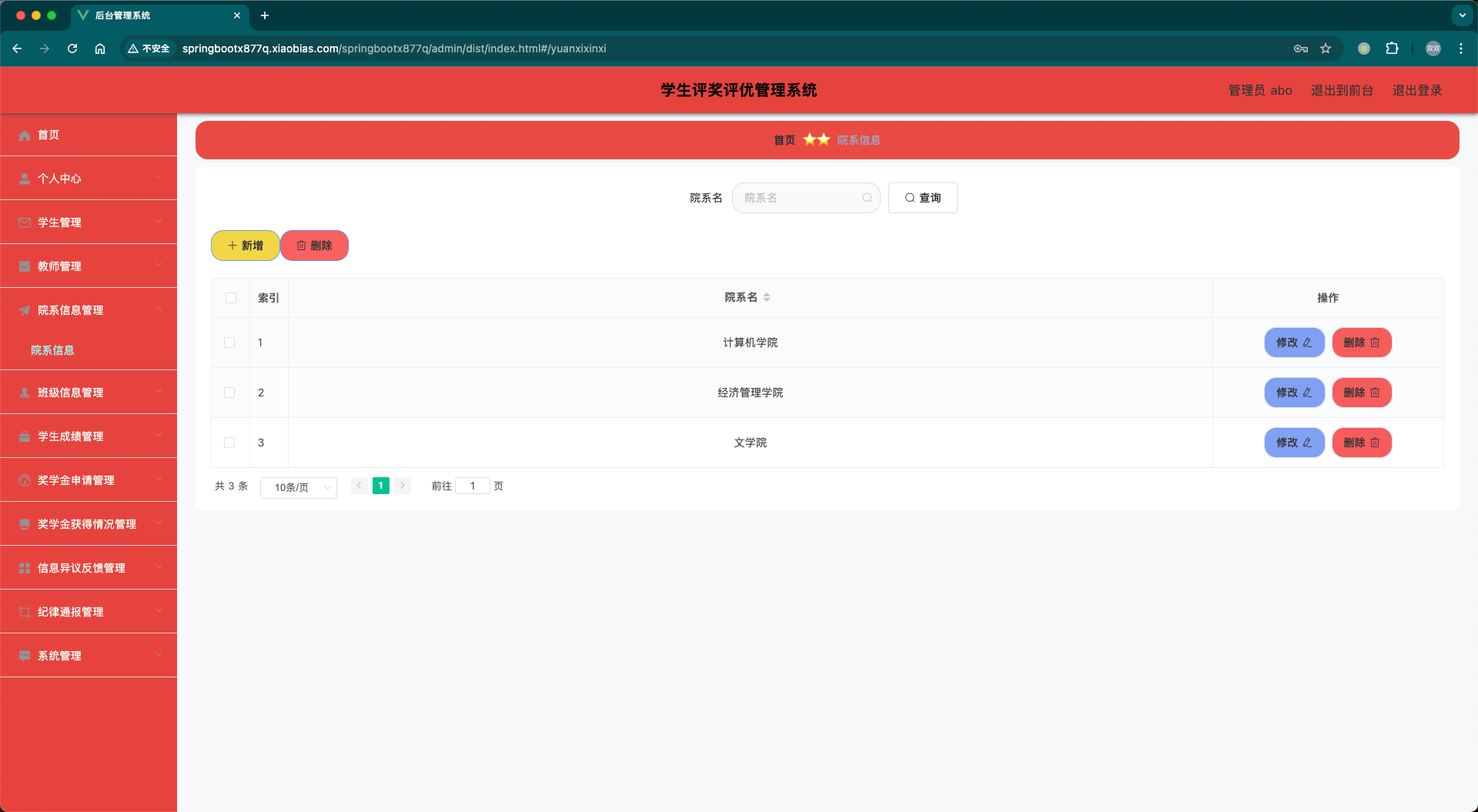Expand the 教师管理 menu
The height and width of the screenshot is (812, 1478).
tap(89, 266)
